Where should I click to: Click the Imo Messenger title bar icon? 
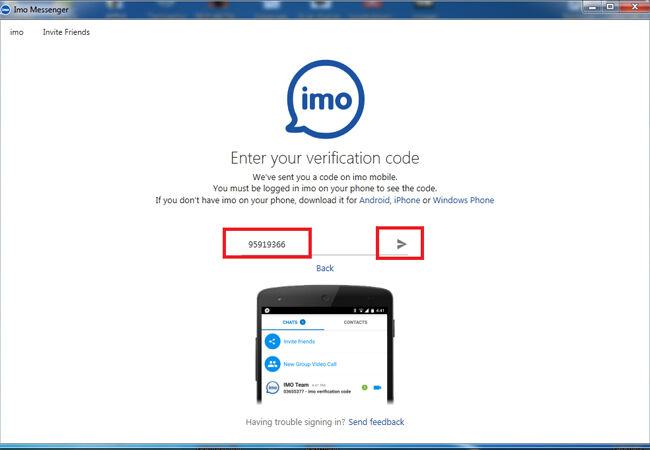(5, 9)
